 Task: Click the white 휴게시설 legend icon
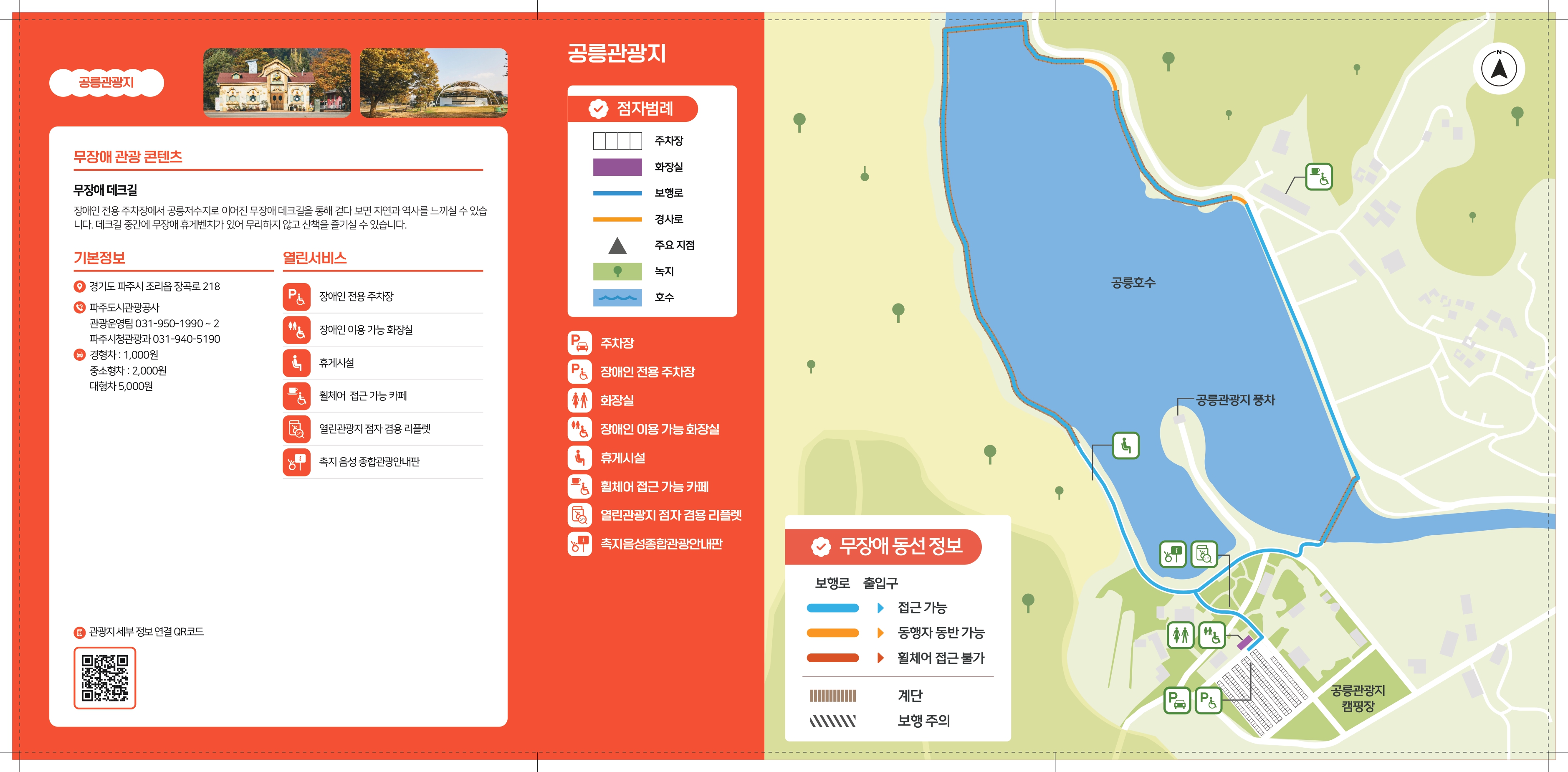pyautogui.click(x=579, y=458)
